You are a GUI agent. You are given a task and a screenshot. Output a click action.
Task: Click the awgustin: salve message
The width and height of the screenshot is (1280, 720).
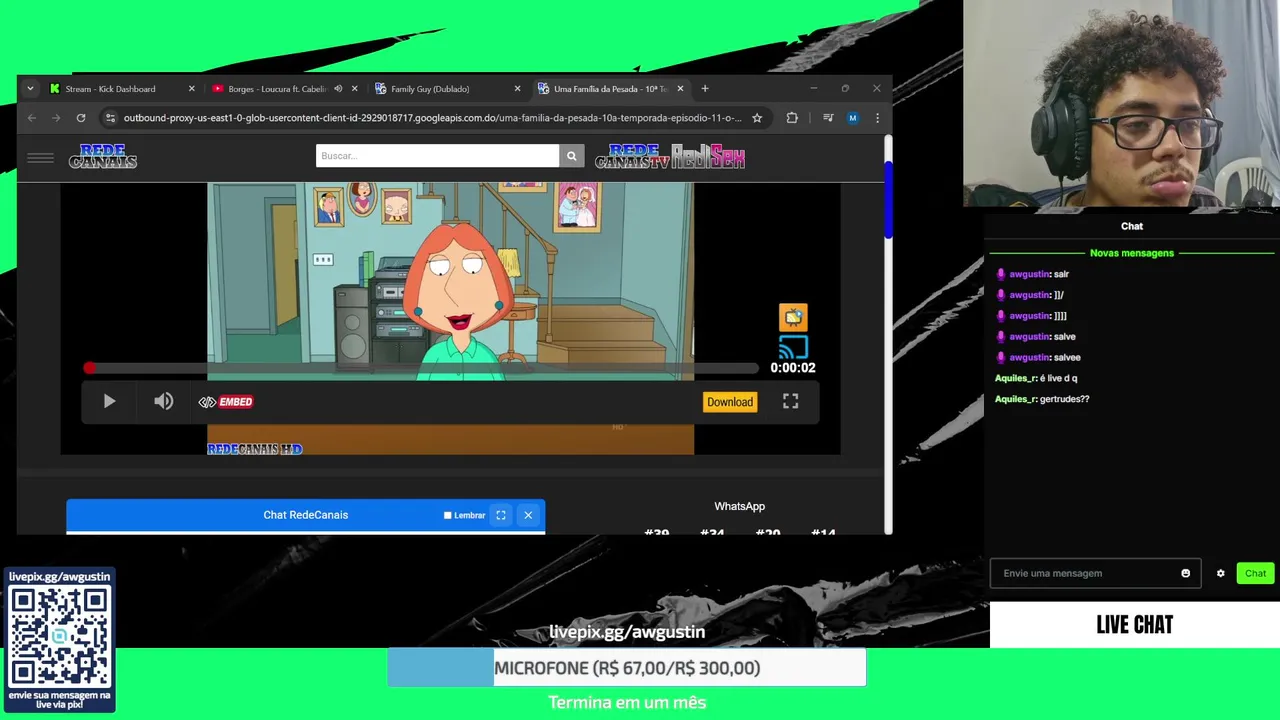(x=1036, y=337)
